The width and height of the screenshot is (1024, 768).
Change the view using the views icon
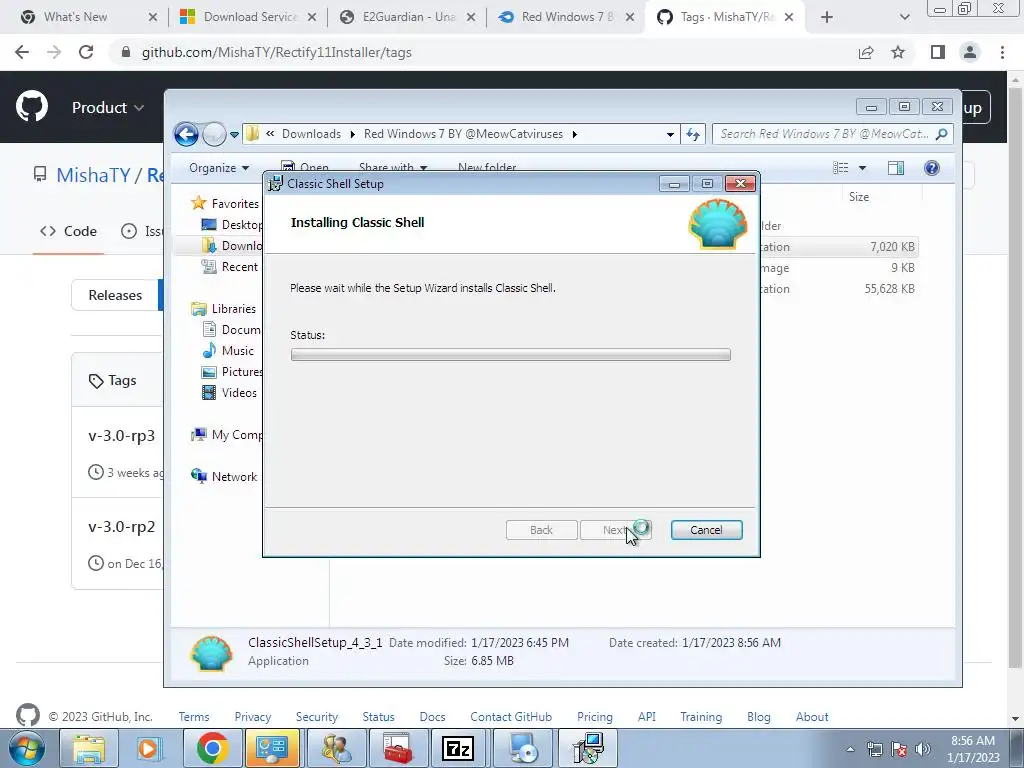point(841,168)
